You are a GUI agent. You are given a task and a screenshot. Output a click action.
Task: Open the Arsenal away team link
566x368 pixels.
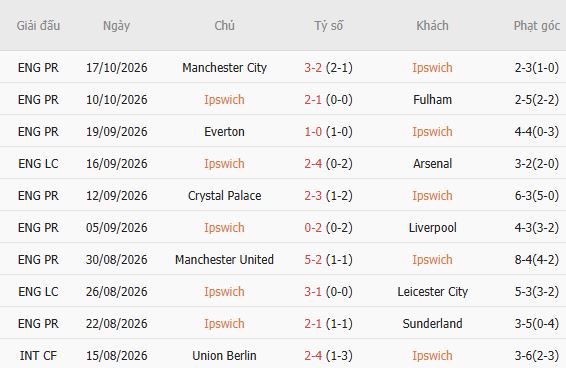coord(432,164)
